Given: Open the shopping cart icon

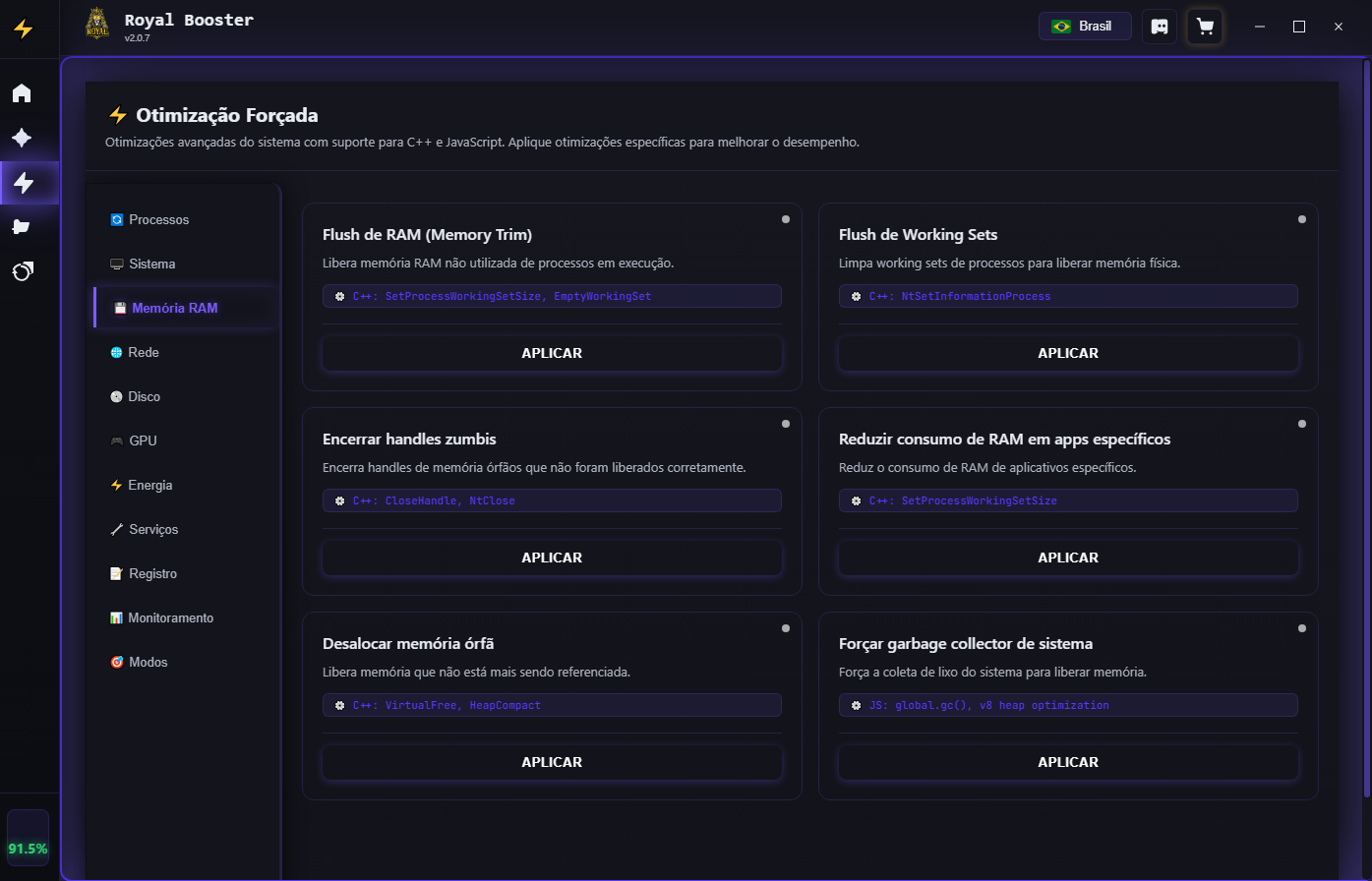Looking at the screenshot, I should tap(1205, 27).
